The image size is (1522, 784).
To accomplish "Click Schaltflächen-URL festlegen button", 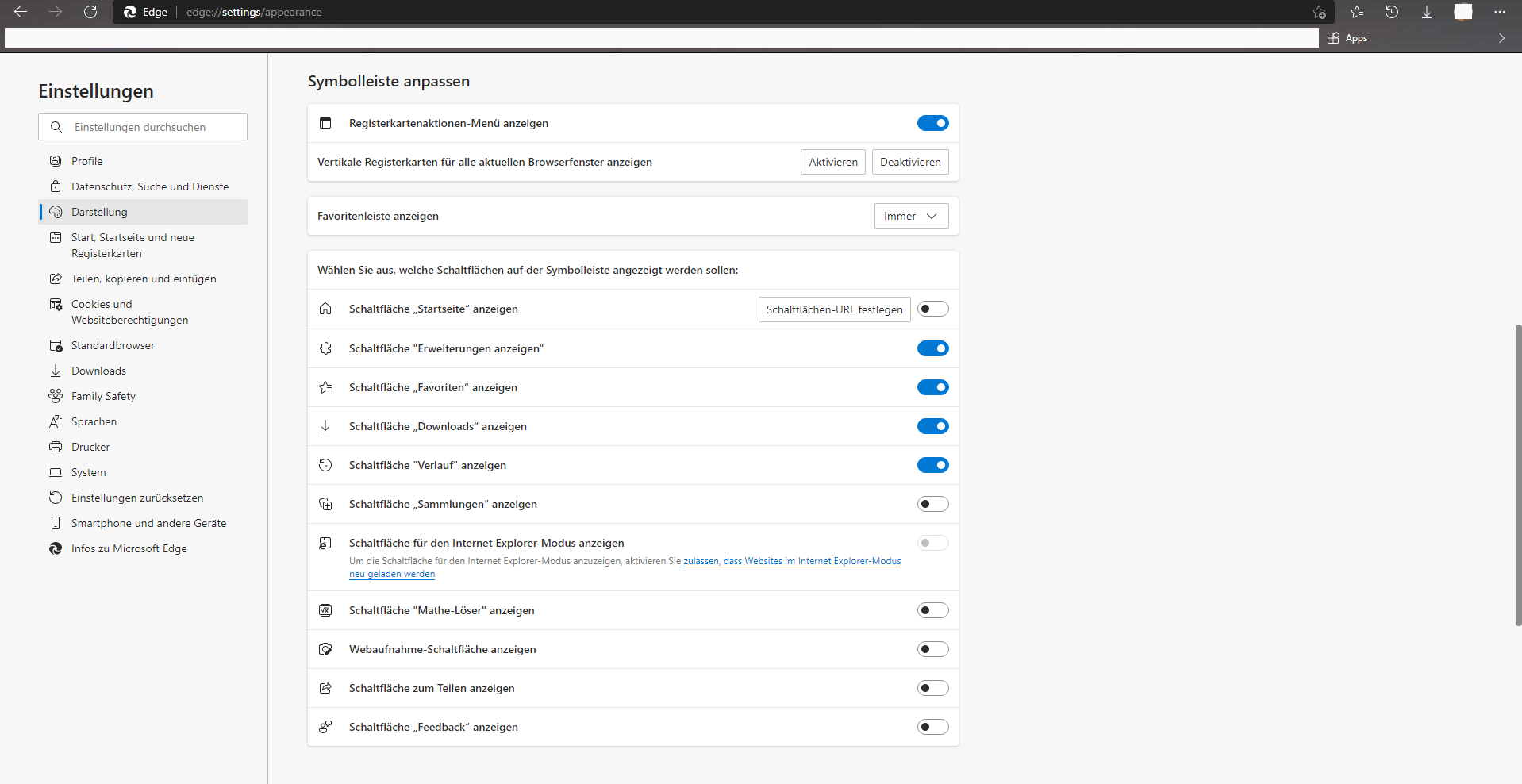I will pos(834,309).
